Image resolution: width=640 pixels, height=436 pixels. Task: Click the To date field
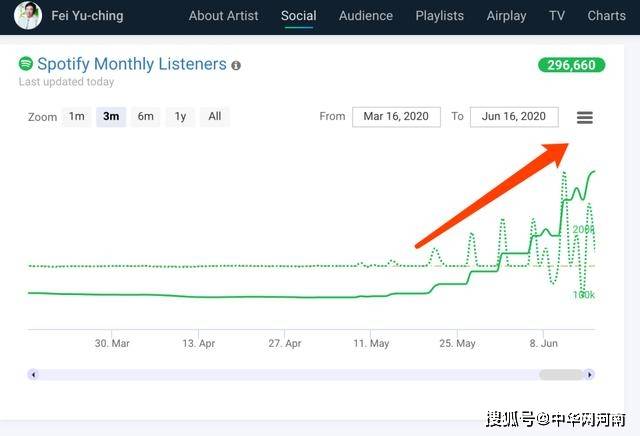click(514, 117)
